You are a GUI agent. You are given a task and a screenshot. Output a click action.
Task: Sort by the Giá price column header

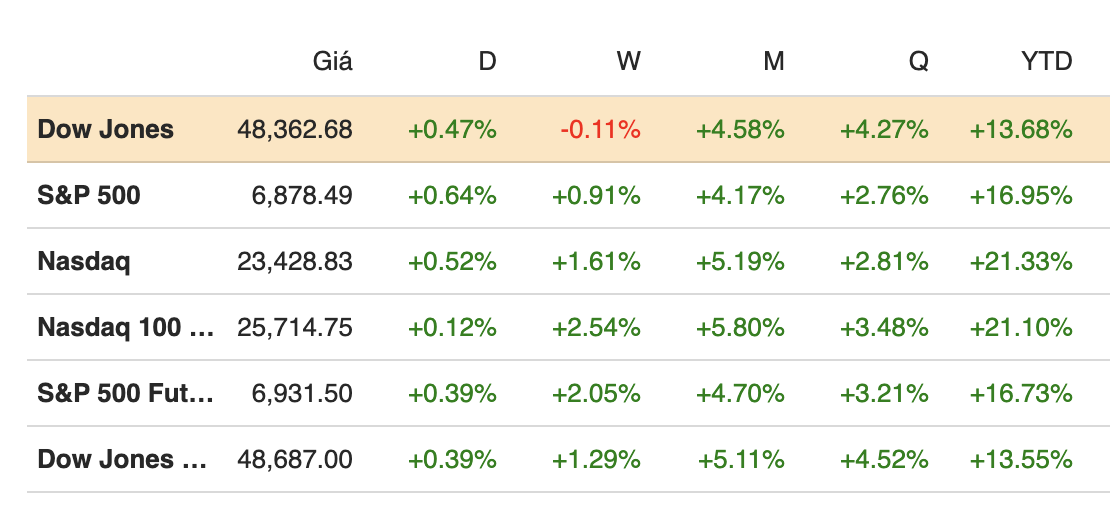click(x=333, y=61)
